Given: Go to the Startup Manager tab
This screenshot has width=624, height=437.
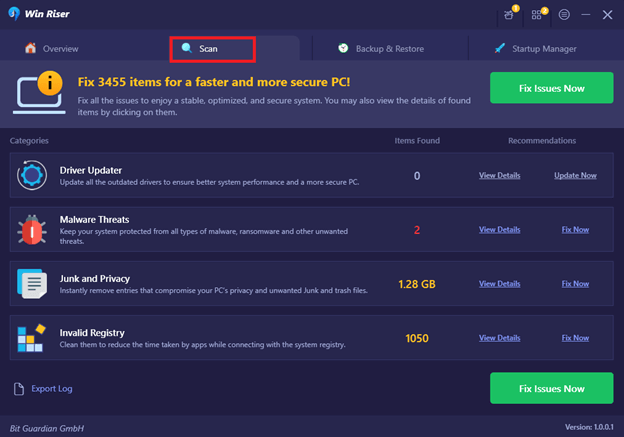Looking at the screenshot, I should 536,48.
